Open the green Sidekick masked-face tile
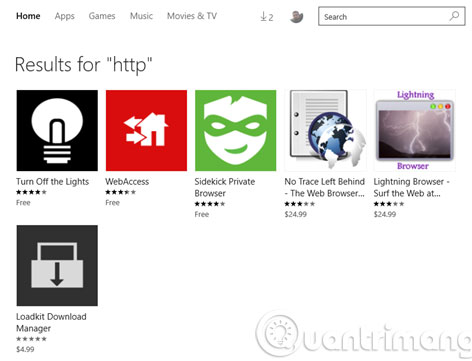This screenshot has width=472, height=361. pos(236,130)
